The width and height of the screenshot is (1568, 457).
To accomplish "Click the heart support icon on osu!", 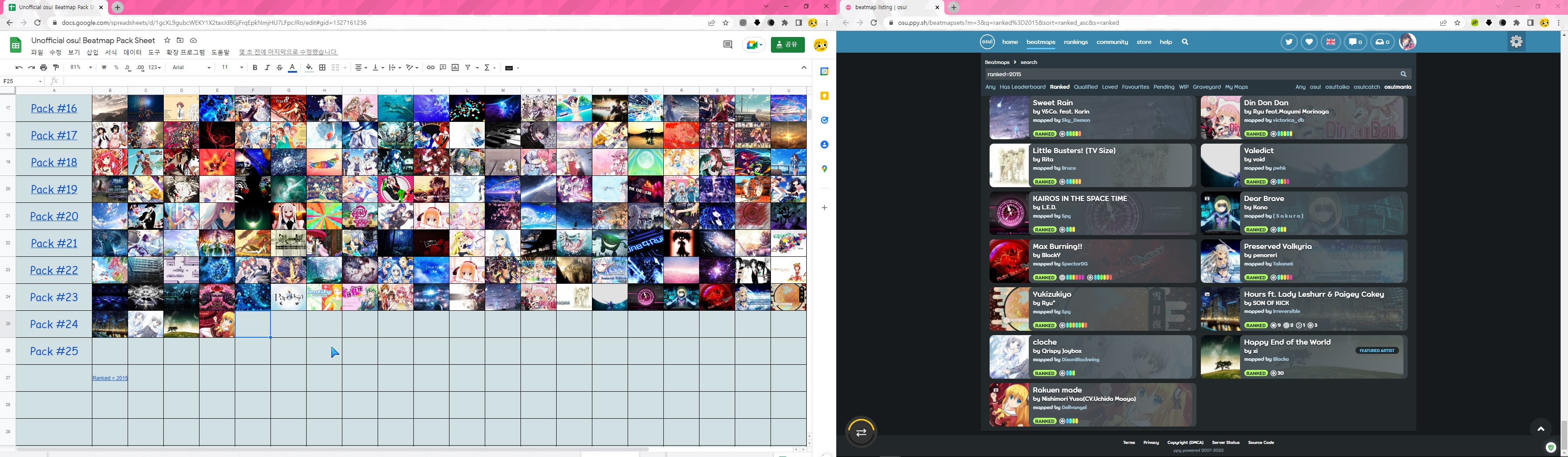I will 1309,42.
